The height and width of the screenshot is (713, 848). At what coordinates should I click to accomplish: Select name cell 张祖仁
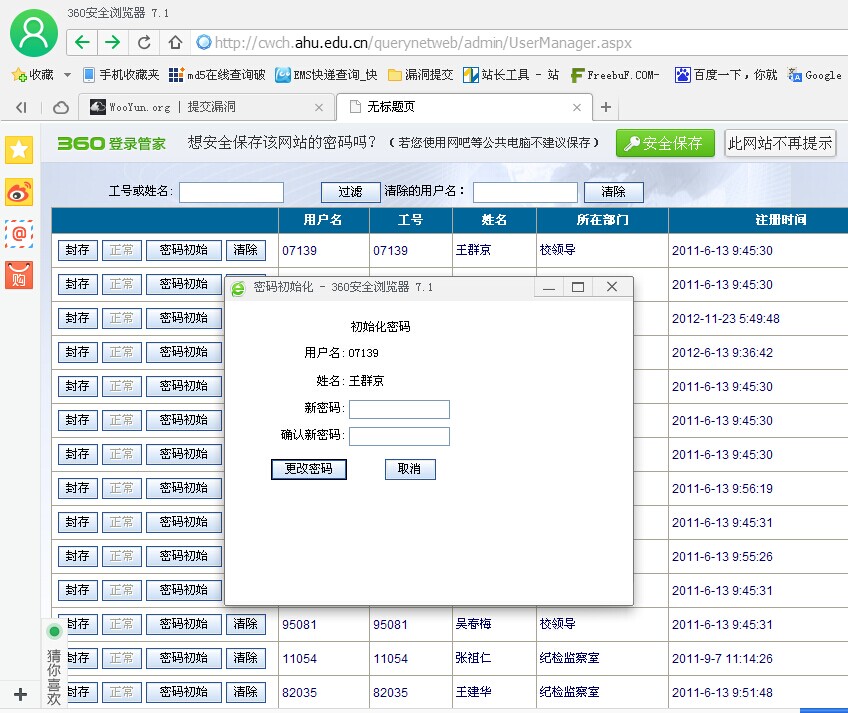(x=473, y=658)
